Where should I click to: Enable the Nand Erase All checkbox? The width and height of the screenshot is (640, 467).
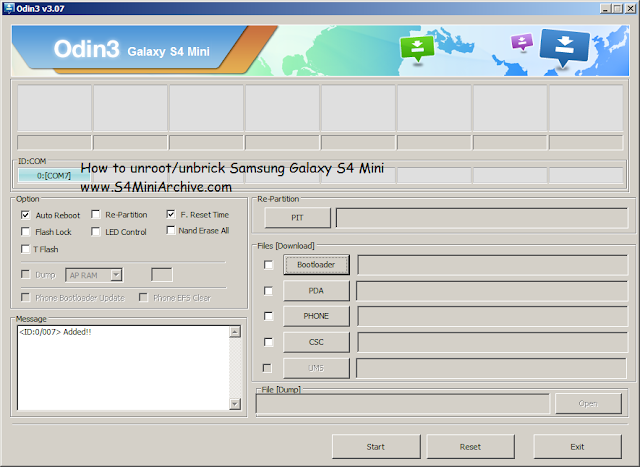click(x=171, y=230)
